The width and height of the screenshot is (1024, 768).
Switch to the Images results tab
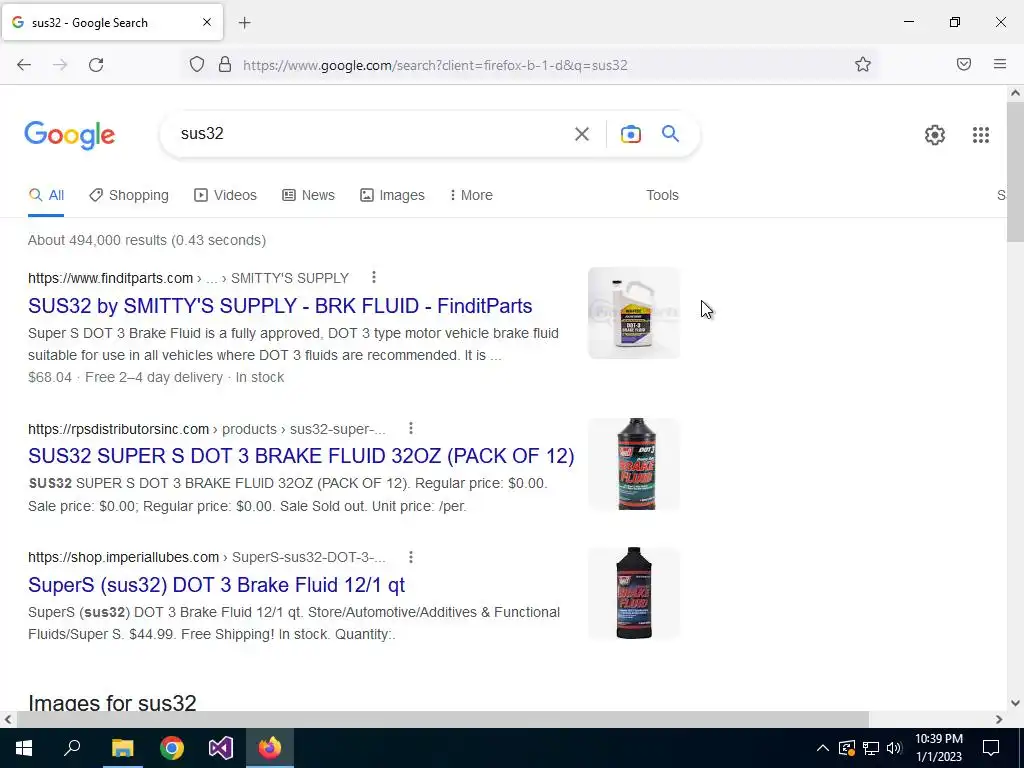point(392,195)
